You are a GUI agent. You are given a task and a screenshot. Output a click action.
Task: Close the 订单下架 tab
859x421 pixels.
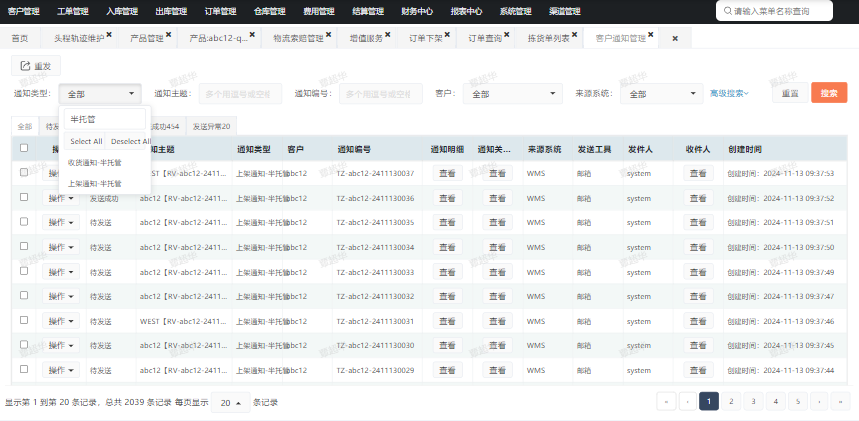pyautogui.click(x=447, y=35)
